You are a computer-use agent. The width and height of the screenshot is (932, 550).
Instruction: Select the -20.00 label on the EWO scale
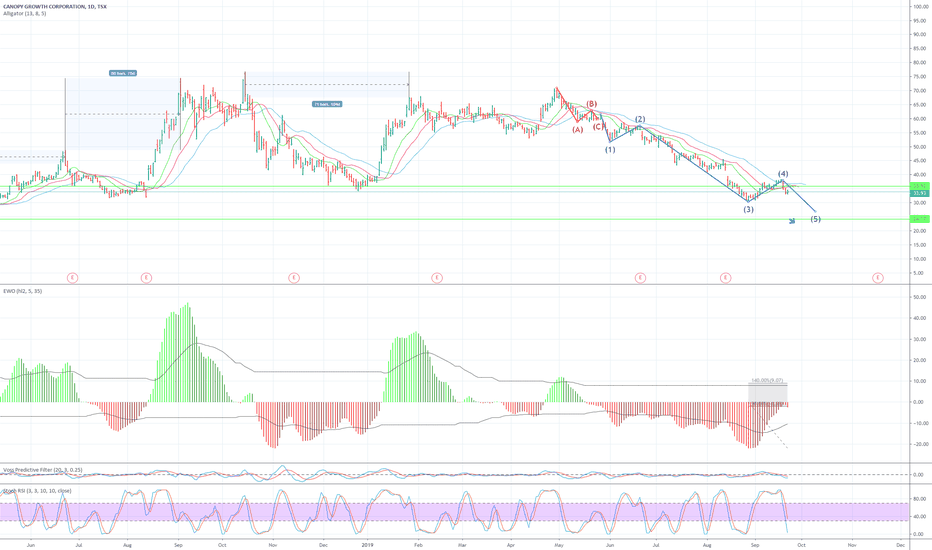[920, 444]
